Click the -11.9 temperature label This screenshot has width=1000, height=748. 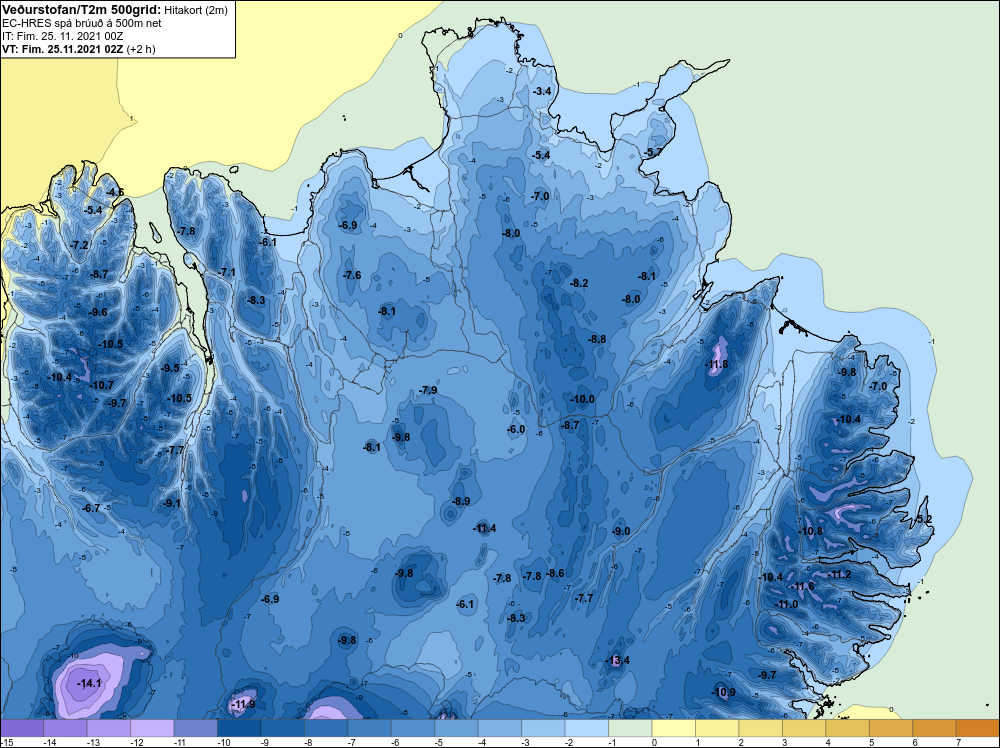[x=243, y=705]
